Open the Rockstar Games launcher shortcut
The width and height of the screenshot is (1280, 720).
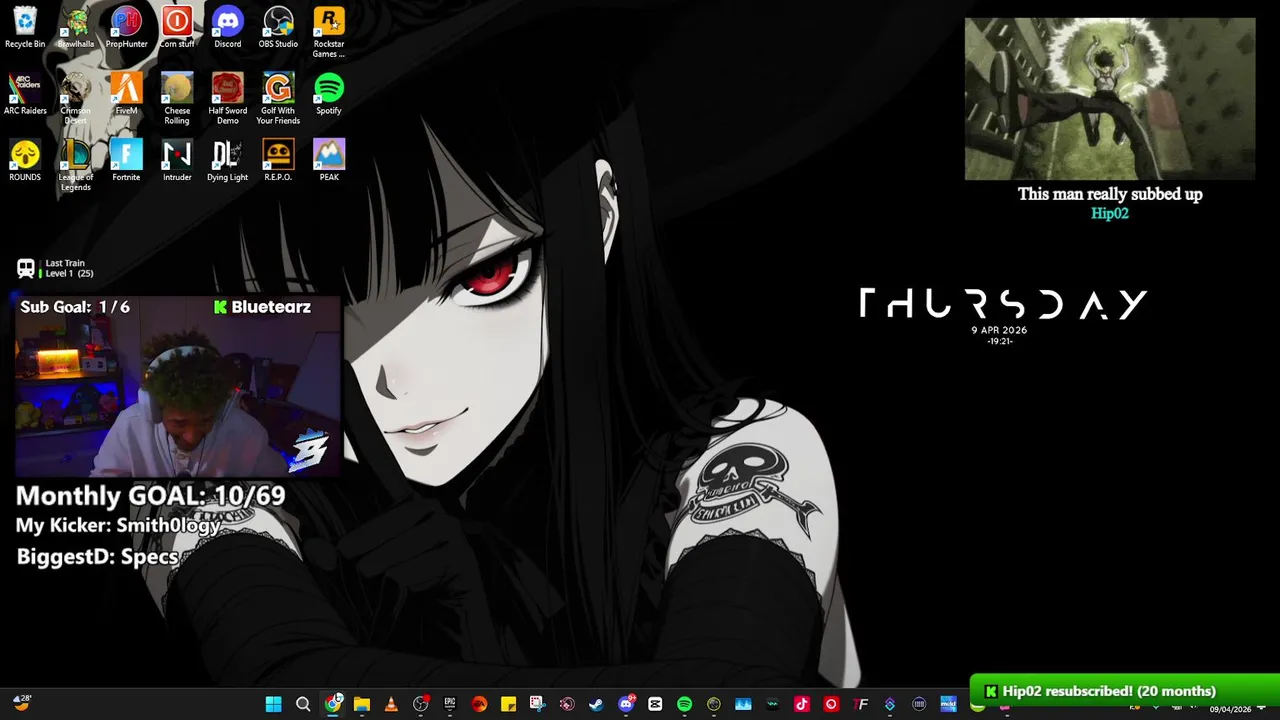329,32
